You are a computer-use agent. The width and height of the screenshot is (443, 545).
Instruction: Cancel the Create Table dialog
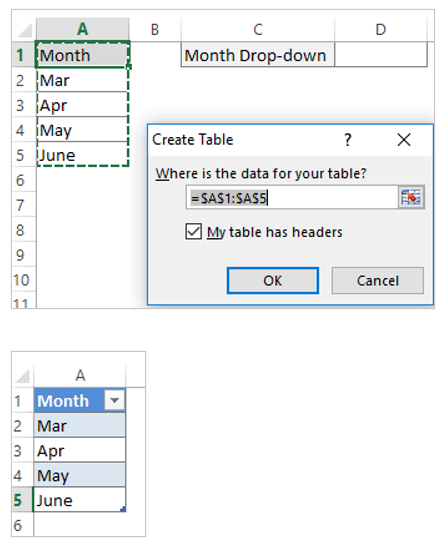click(378, 280)
